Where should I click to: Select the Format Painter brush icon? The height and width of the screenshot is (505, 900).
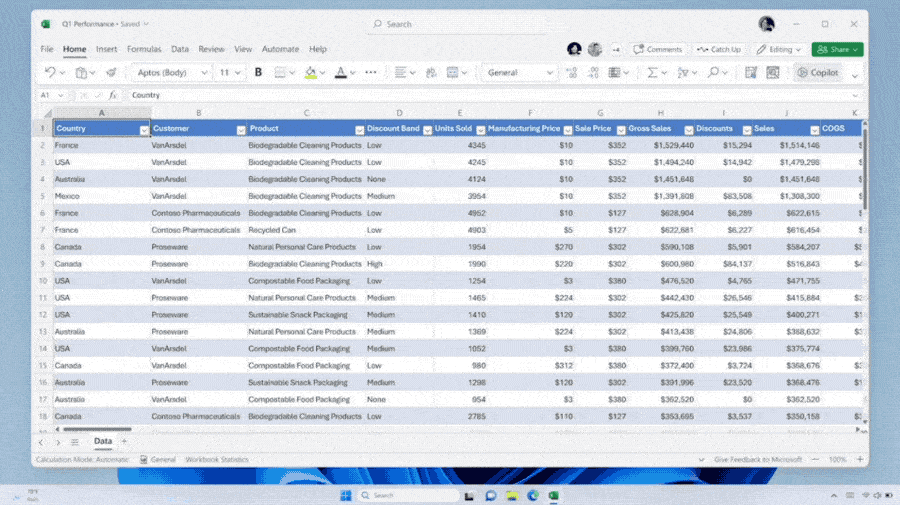(111, 72)
